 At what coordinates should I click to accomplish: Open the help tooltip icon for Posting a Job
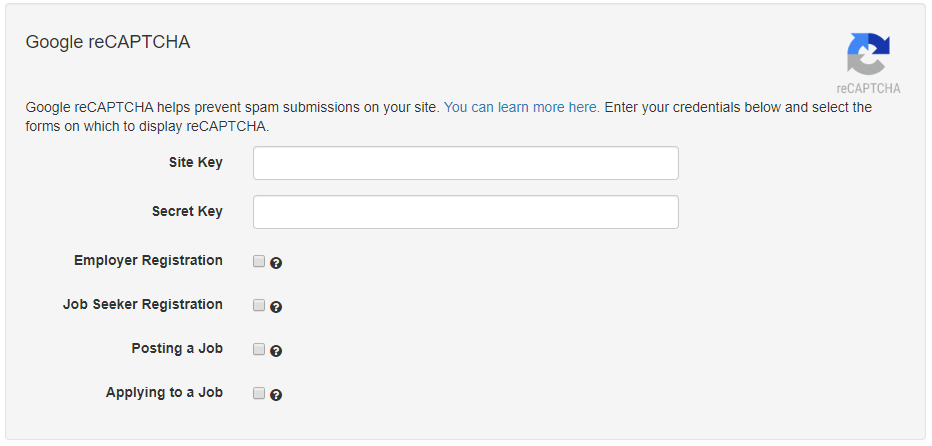(x=276, y=351)
